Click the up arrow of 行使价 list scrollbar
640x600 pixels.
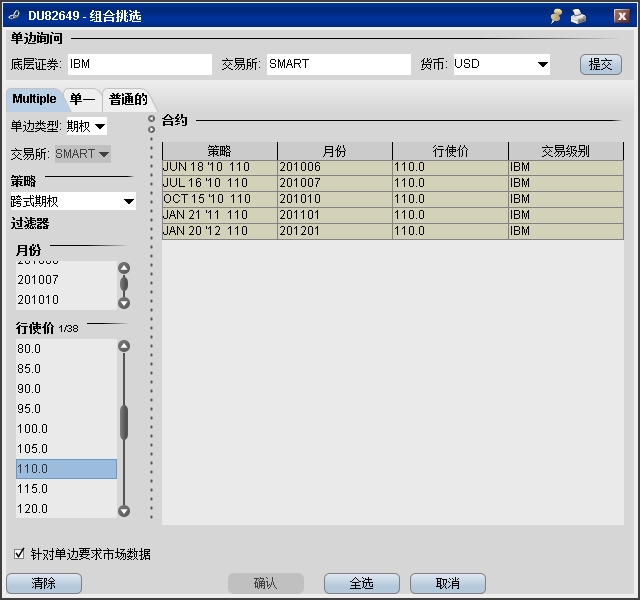(124, 346)
